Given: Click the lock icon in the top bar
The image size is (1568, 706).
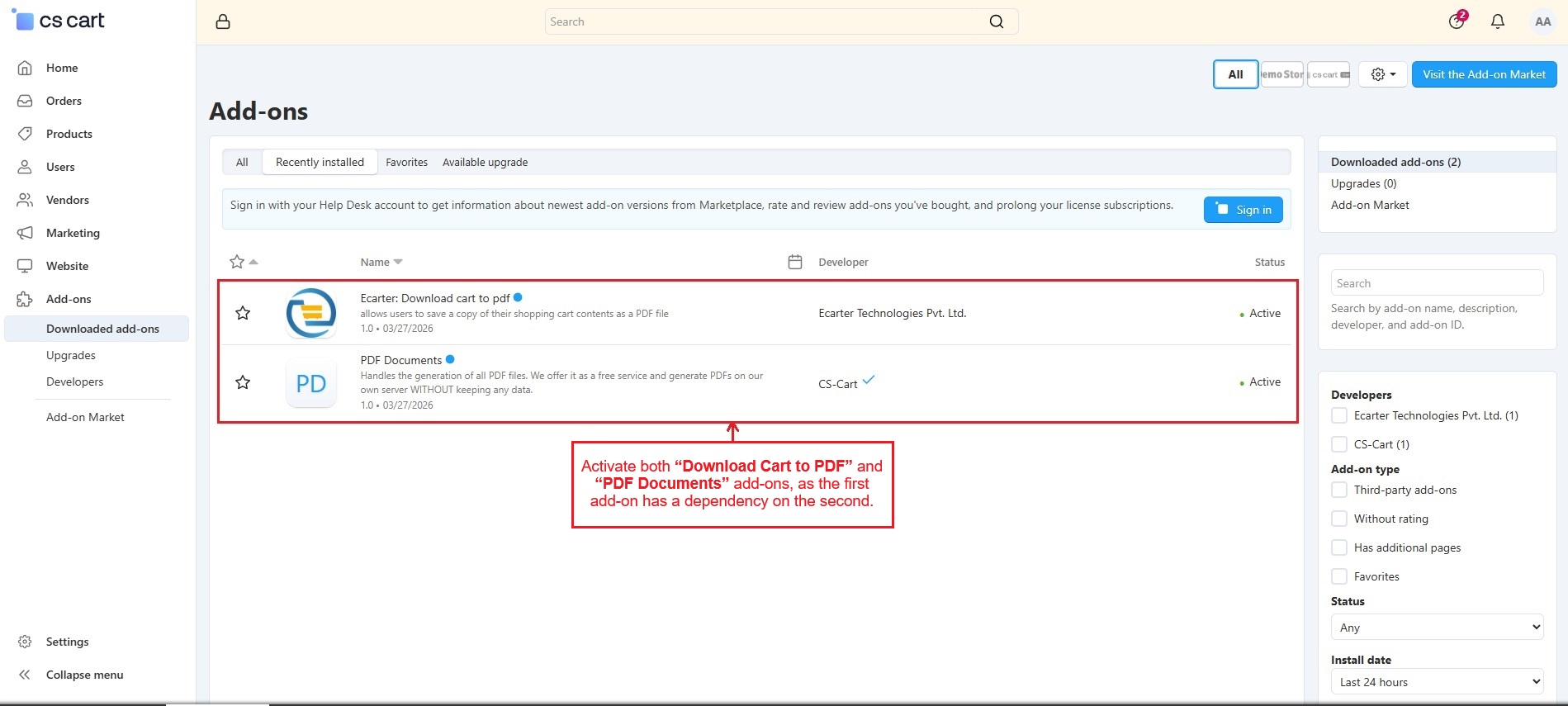Looking at the screenshot, I should (x=223, y=22).
